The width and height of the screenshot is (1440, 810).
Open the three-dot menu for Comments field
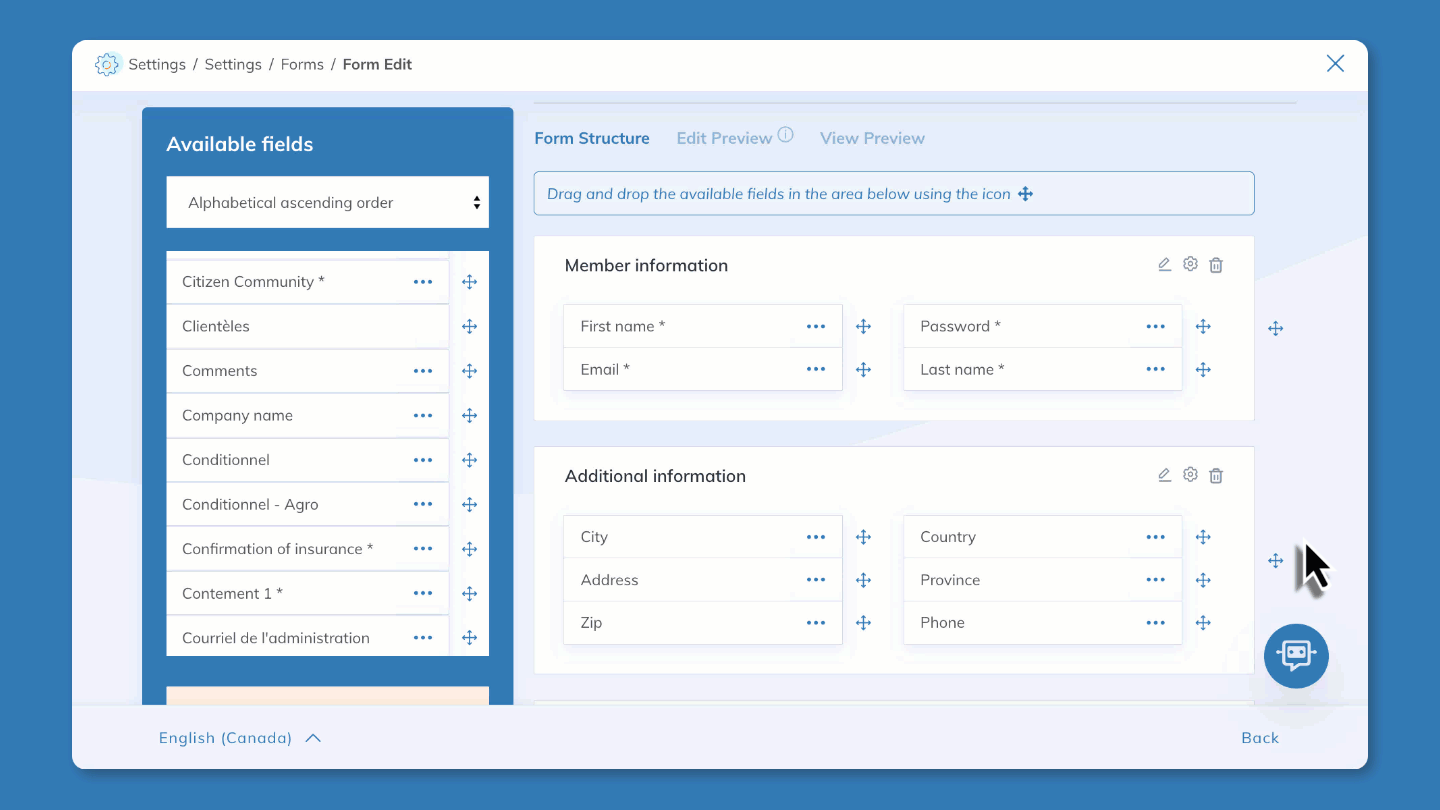point(423,371)
